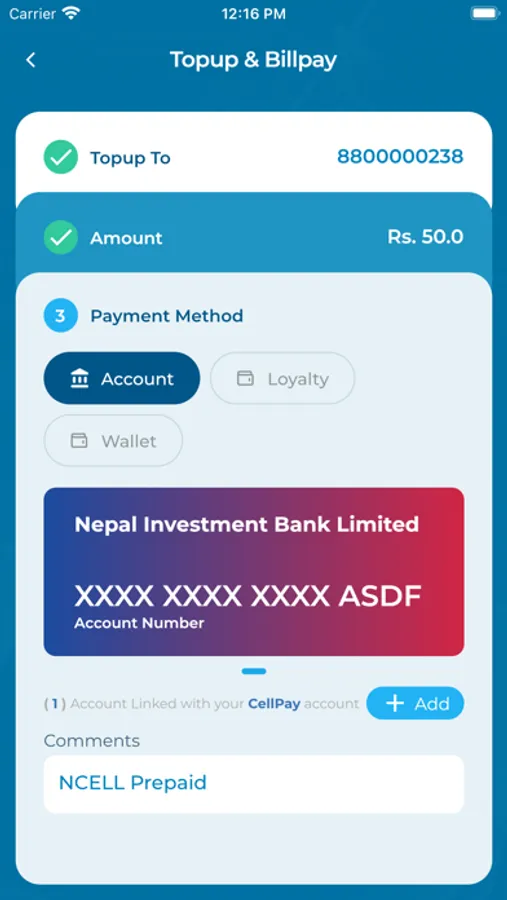Tap the back arrow icon

coord(31,60)
